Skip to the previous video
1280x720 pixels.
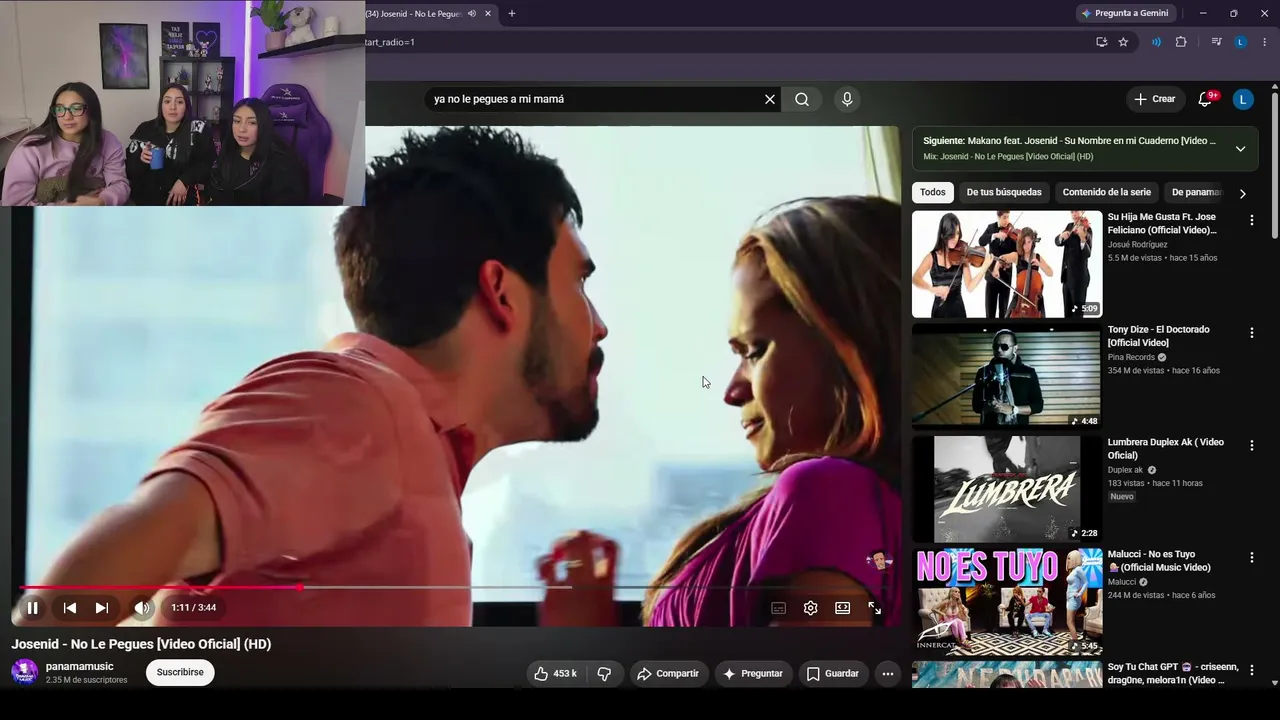[x=70, y=608]
